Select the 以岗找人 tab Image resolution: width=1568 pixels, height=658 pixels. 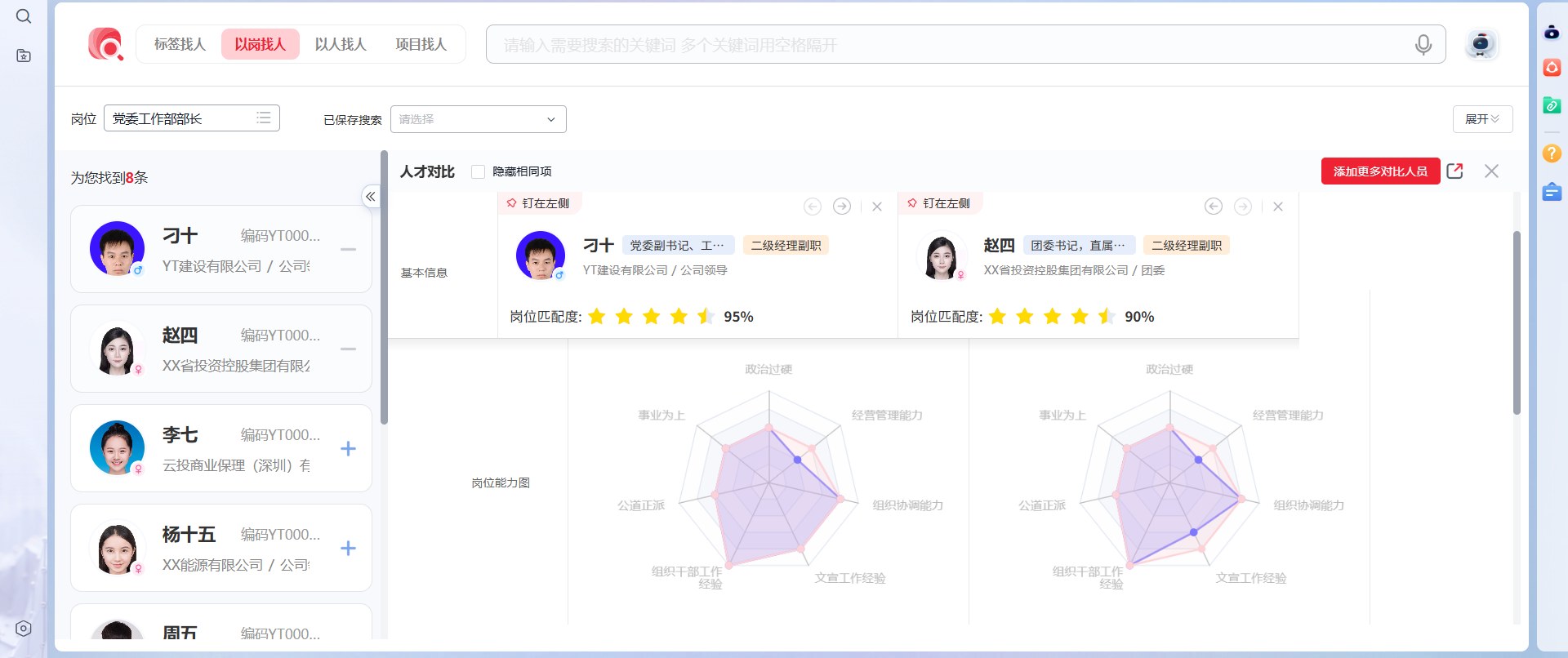point(260,44)
